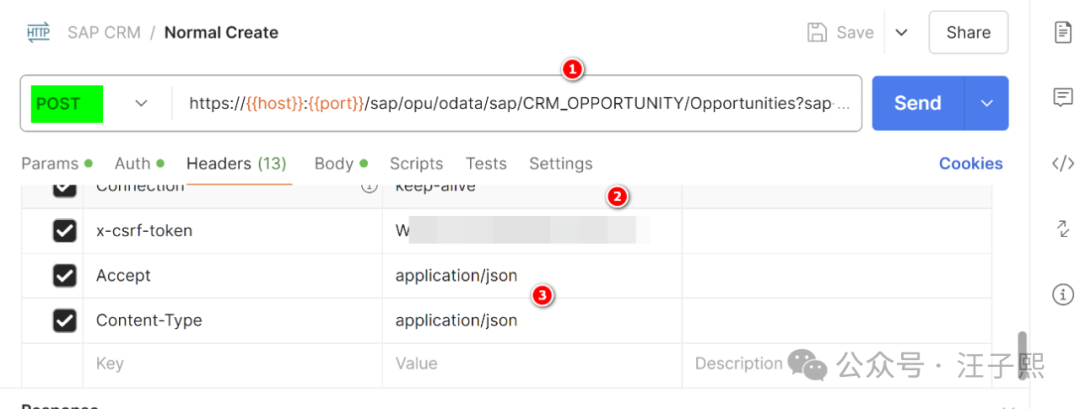Click the headers table vertical scrollbar
This screenshot has width=1080, height=409.
(1021, 353)
